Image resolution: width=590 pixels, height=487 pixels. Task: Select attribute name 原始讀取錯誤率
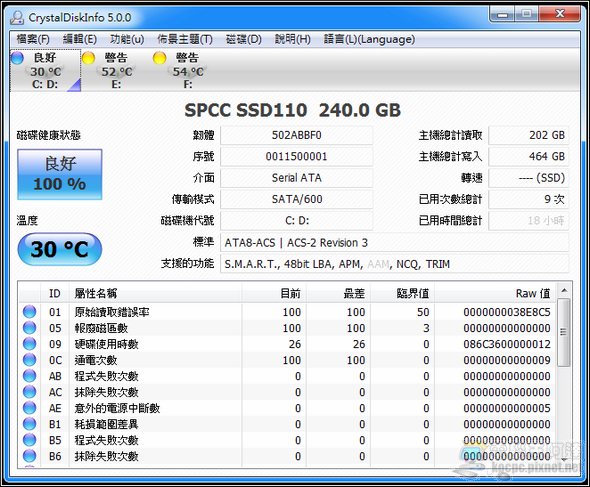coord(112,312)
